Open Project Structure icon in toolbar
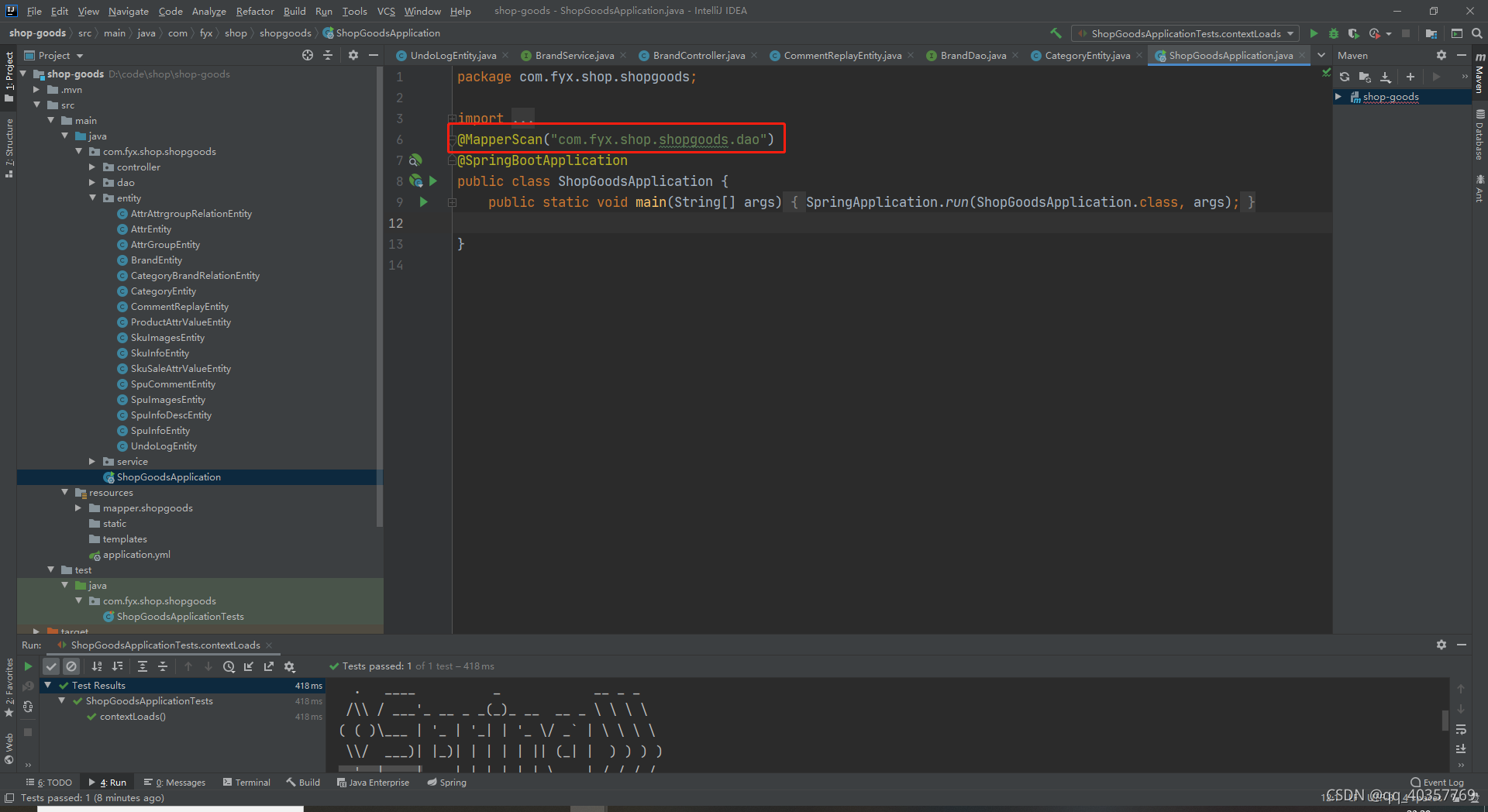This screenshot has width=1488, height=812. (1431, 33)
